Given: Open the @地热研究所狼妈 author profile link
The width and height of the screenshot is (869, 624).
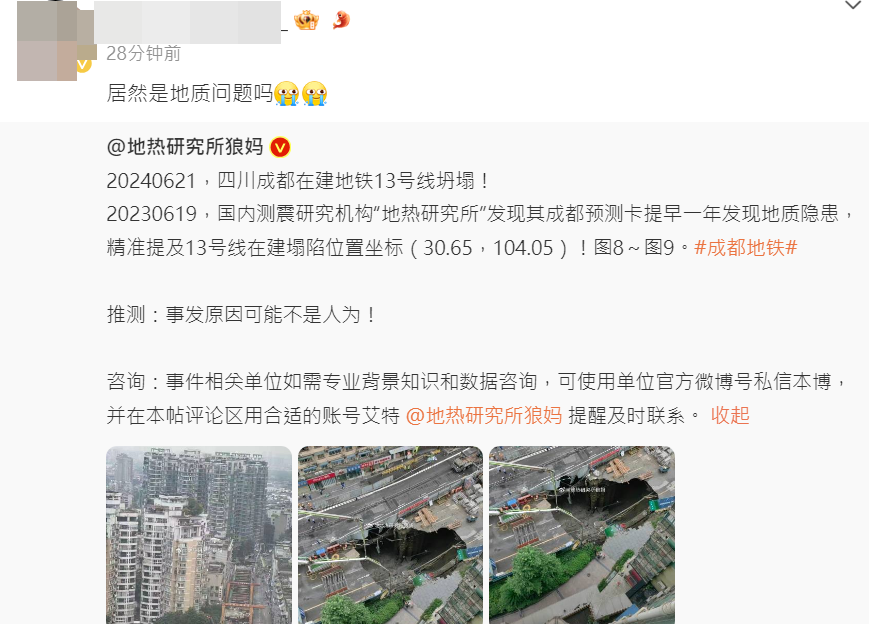Looking at the screenshot, I should point(185,147).
